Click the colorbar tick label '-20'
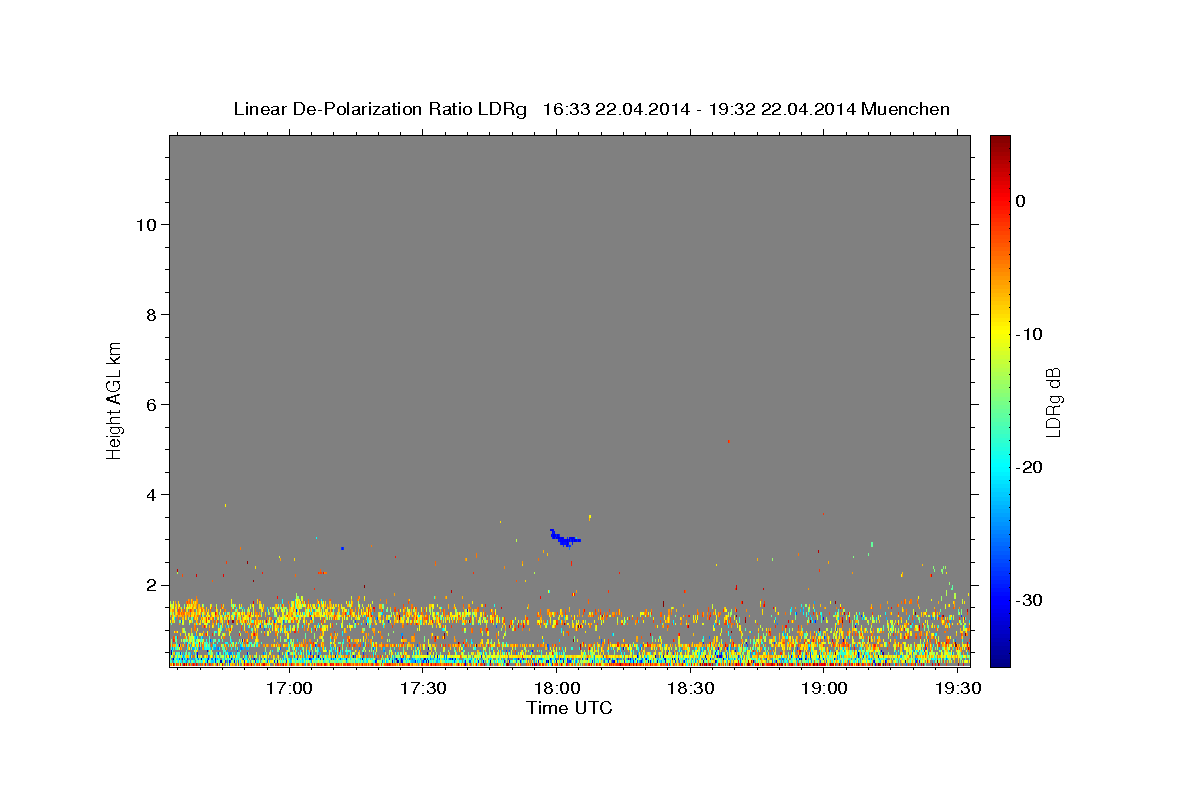This screenshot has height=800, width=1200. [x=1030, y=467]
